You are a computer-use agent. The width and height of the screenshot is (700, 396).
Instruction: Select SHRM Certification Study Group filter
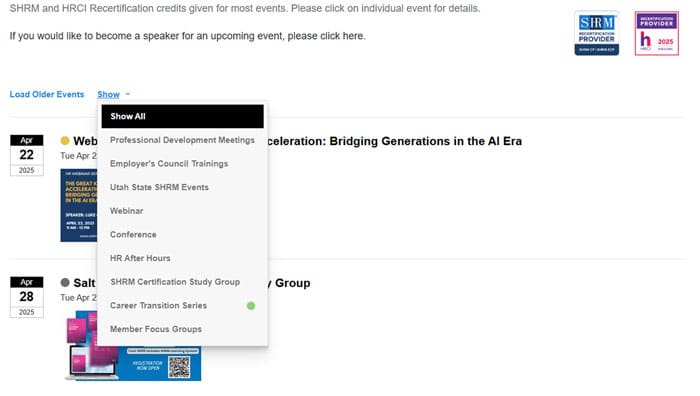[183, 282]
